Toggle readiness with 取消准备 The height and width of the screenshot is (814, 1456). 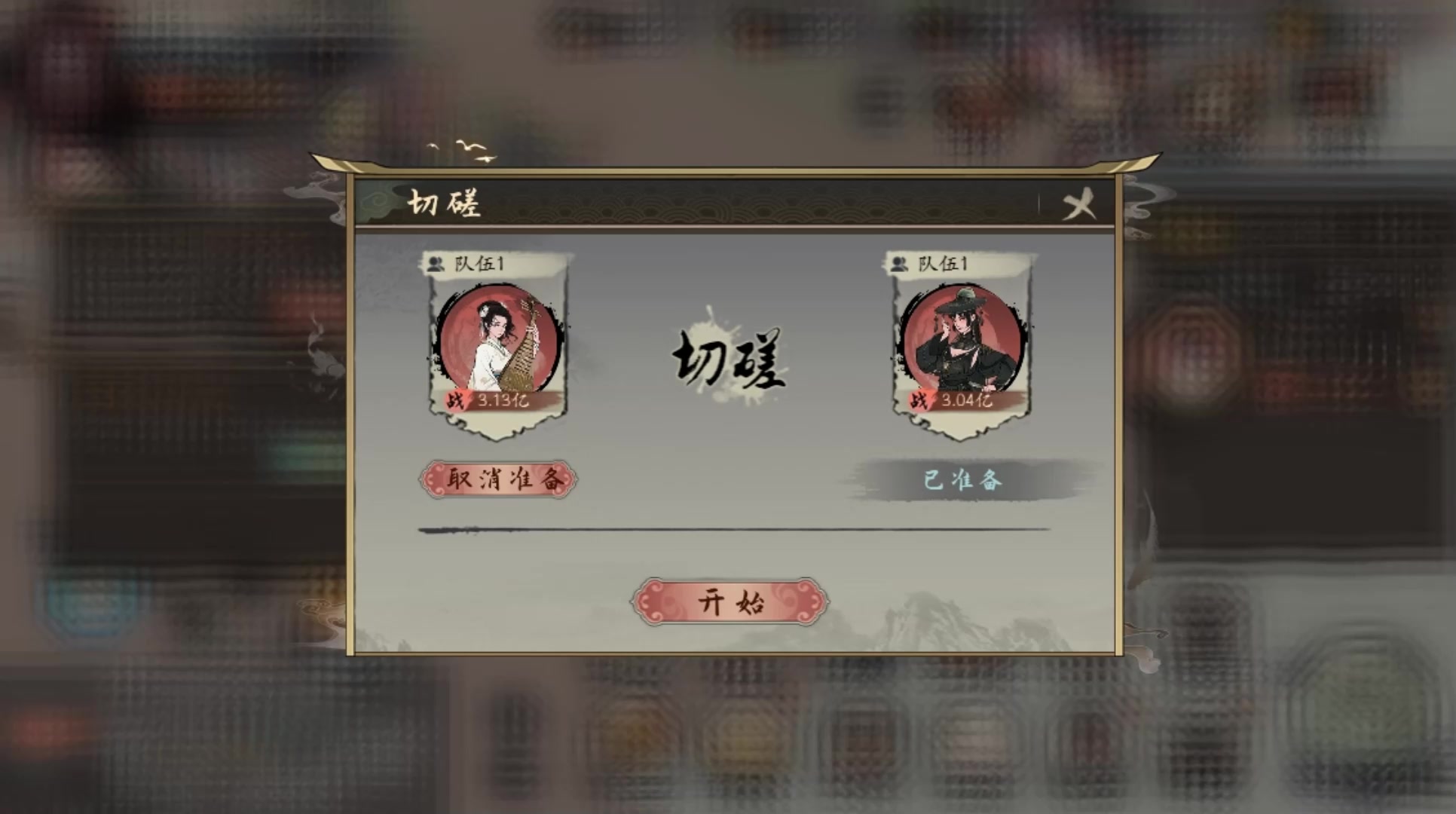click(498, 479)
